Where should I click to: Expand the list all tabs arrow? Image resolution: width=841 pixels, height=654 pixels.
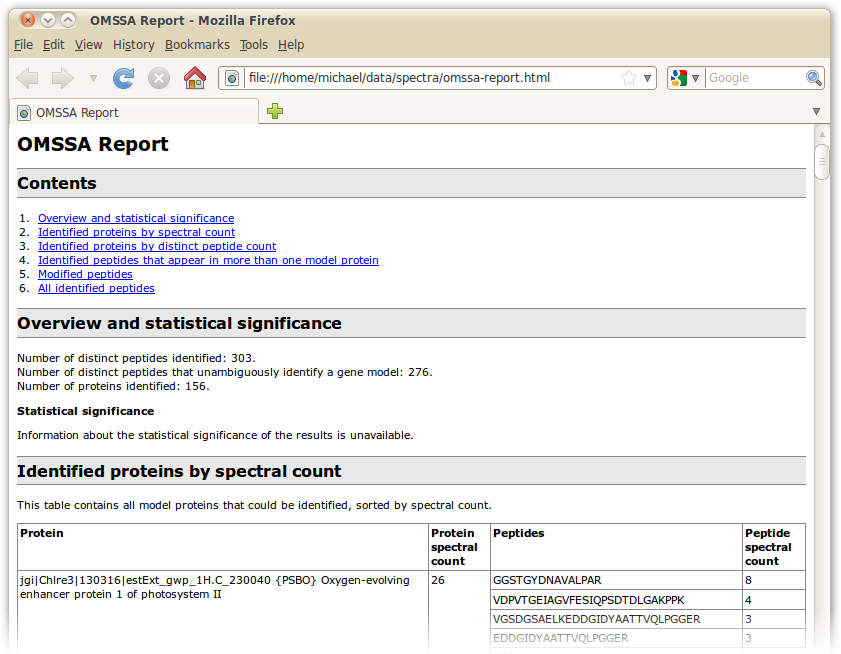[x=816, y=112]
